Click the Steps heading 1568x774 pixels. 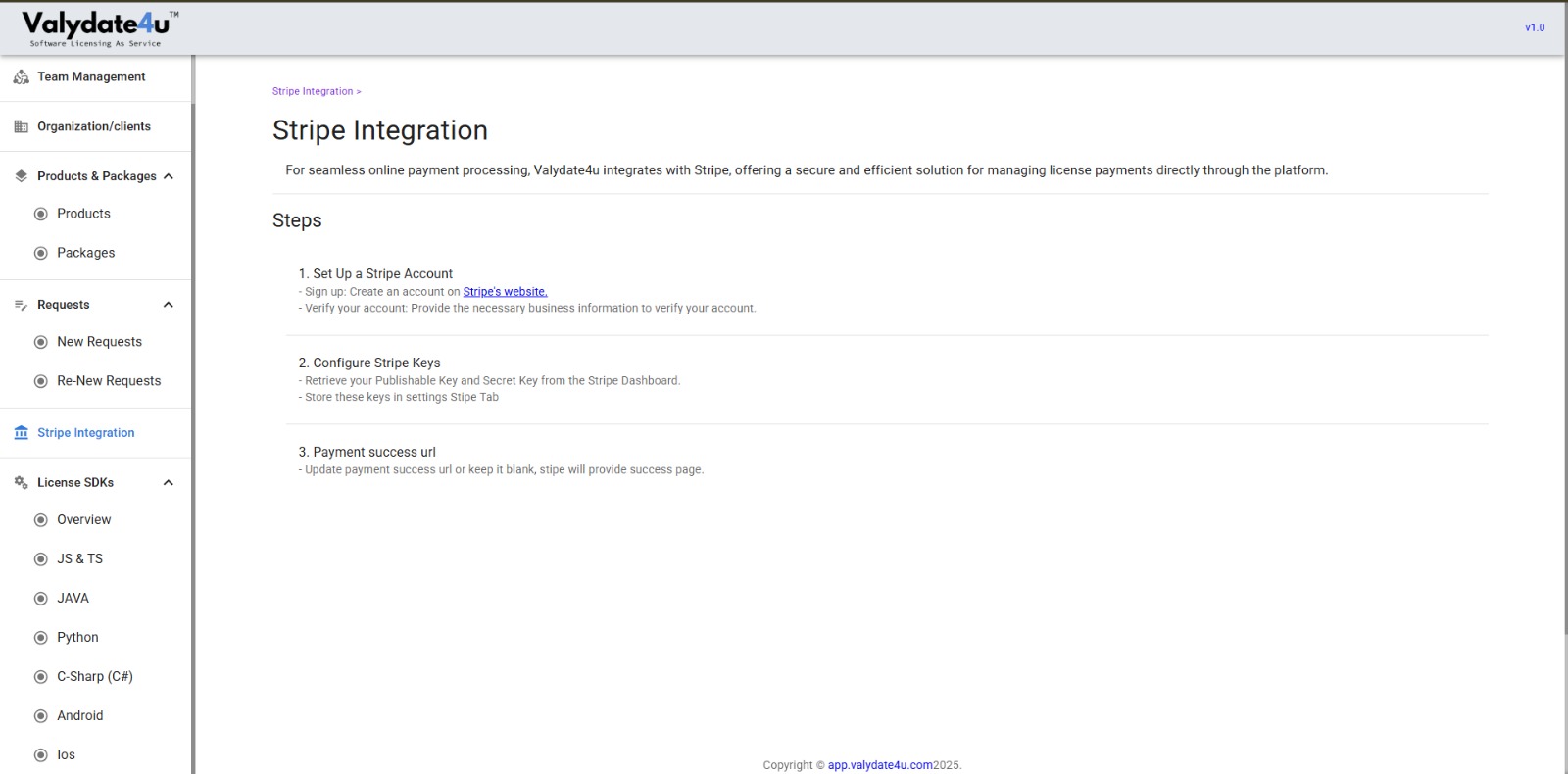[x=297, y=220]
